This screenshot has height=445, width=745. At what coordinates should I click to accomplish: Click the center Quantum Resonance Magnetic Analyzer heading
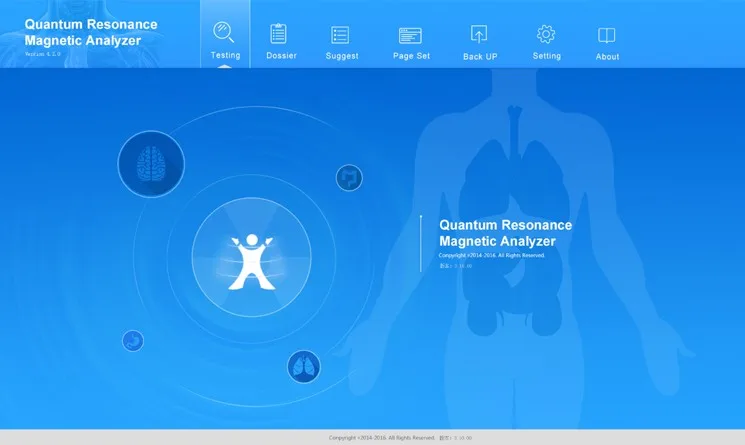(506, 233)
